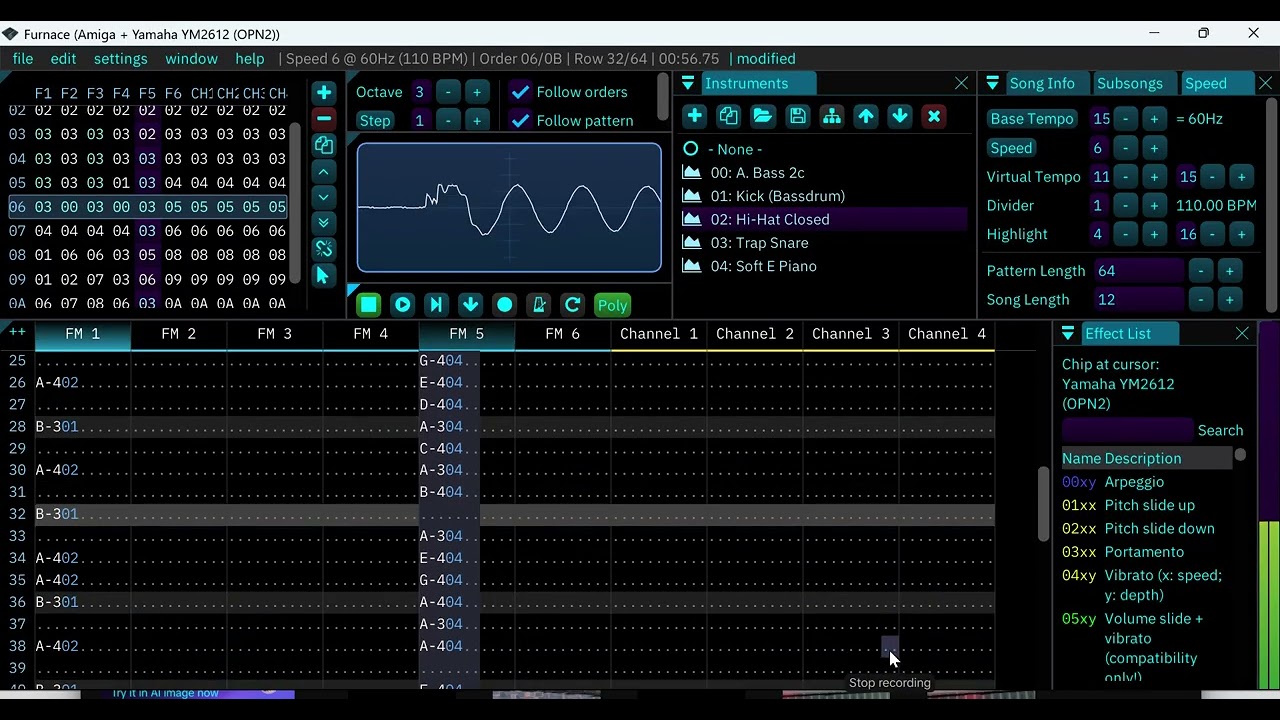Add a new order row
Screen dimensions: 1280x720
pyautogui.click(x=323, y=93)
